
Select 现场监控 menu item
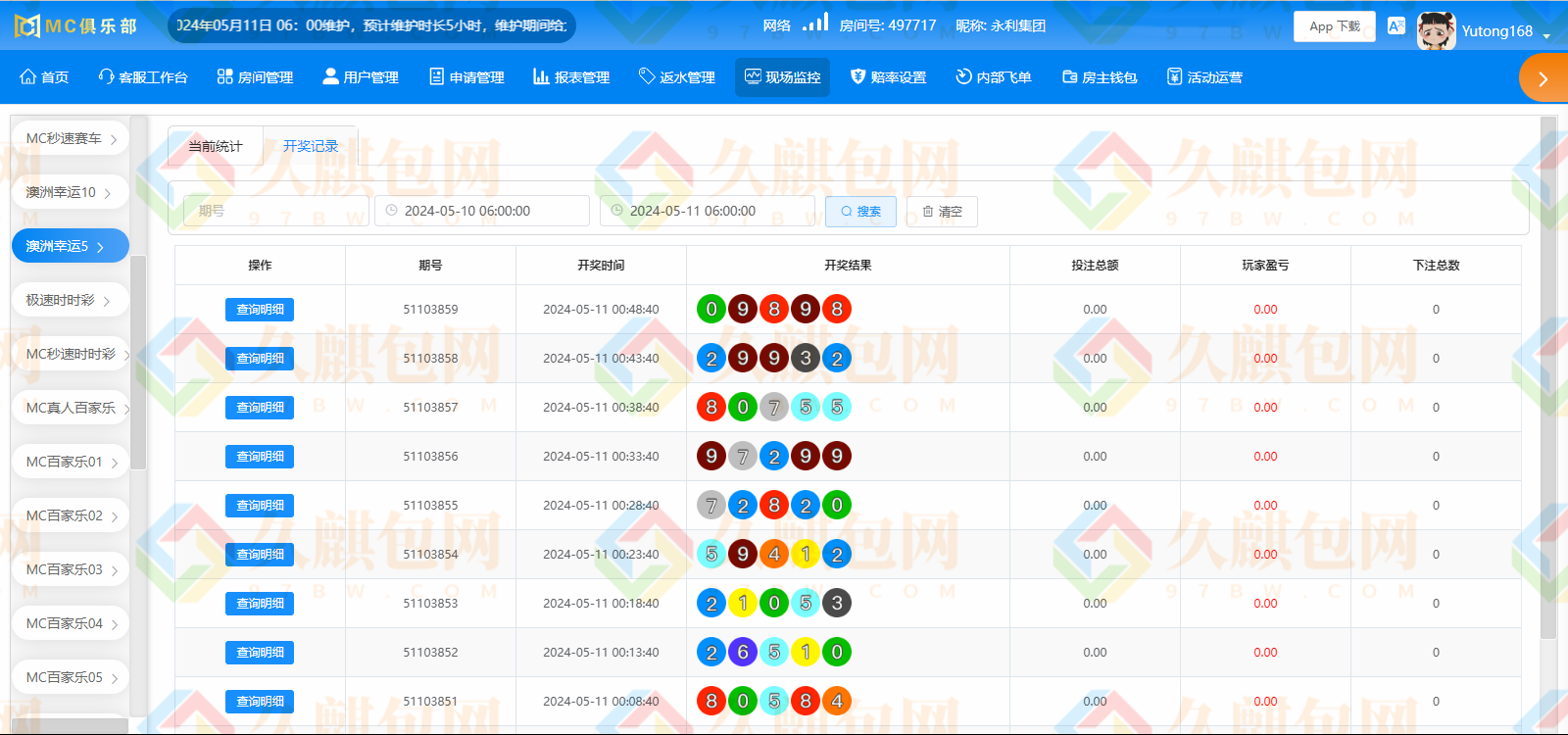(x=782, y=77)
